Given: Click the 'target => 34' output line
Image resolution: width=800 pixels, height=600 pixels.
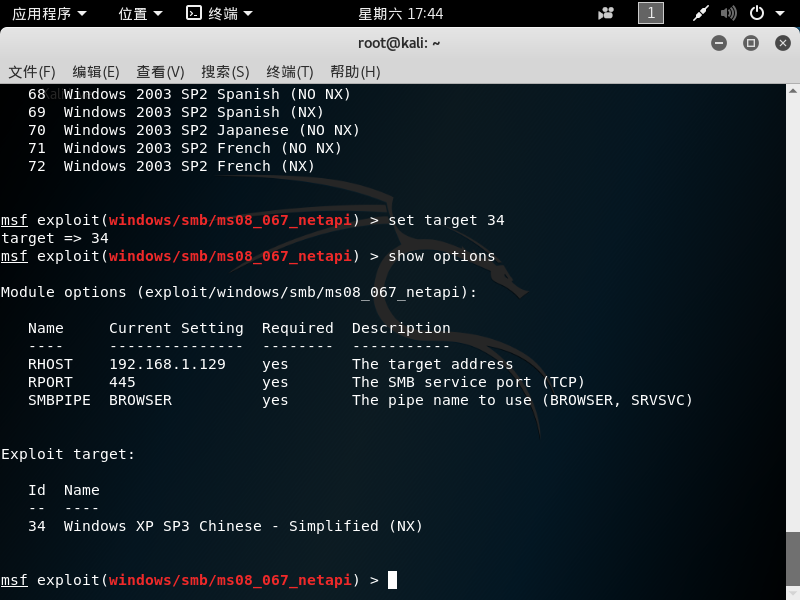Looking at the screenshot, I should 55,238.
